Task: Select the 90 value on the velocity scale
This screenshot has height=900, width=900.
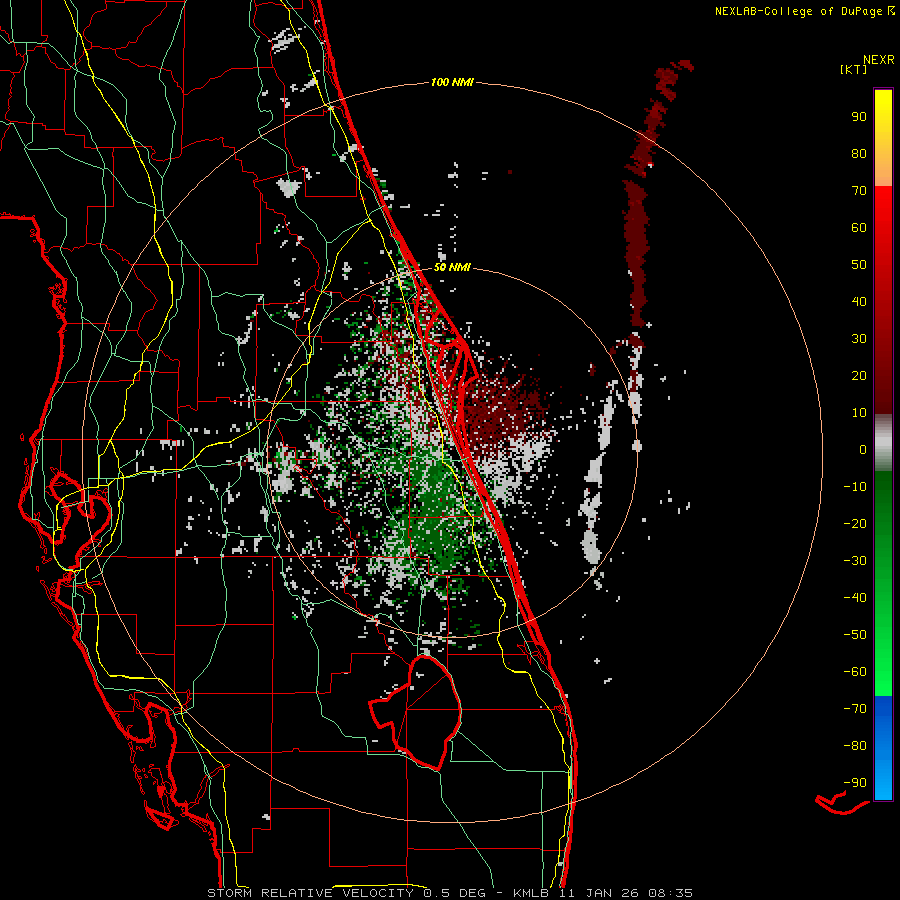Action: point(859,117)
